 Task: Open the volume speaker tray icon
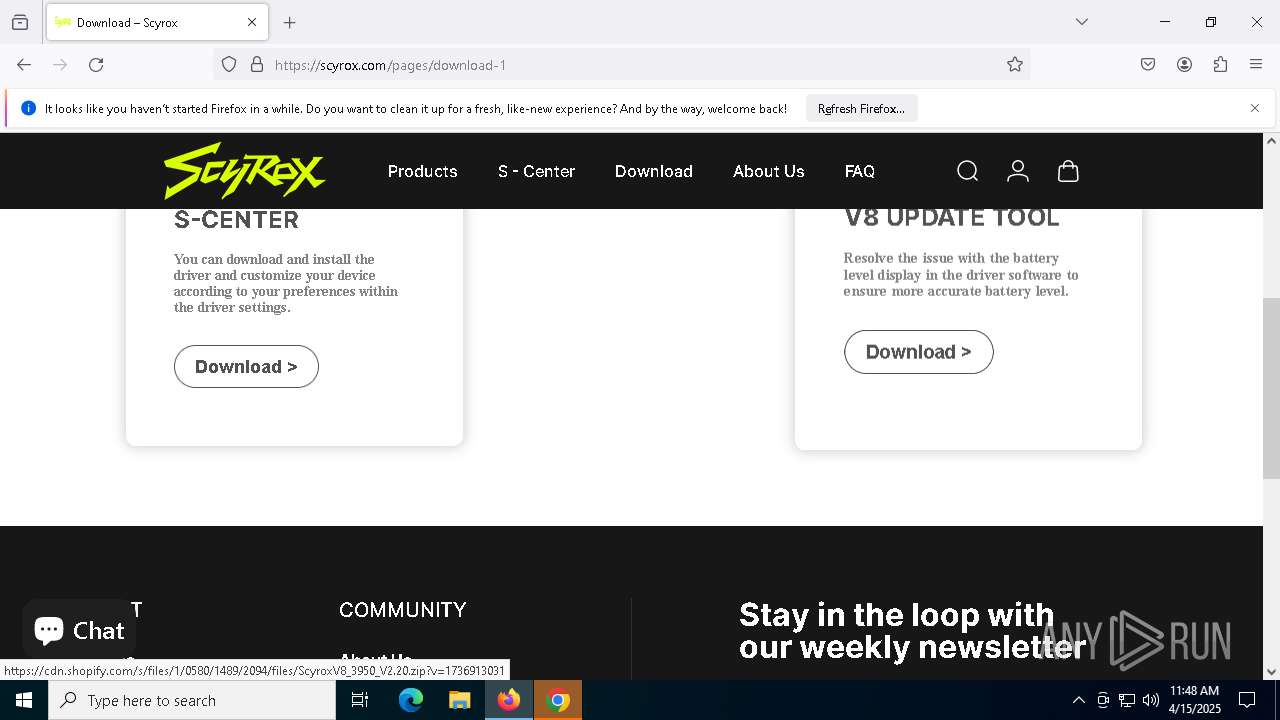1151,700
